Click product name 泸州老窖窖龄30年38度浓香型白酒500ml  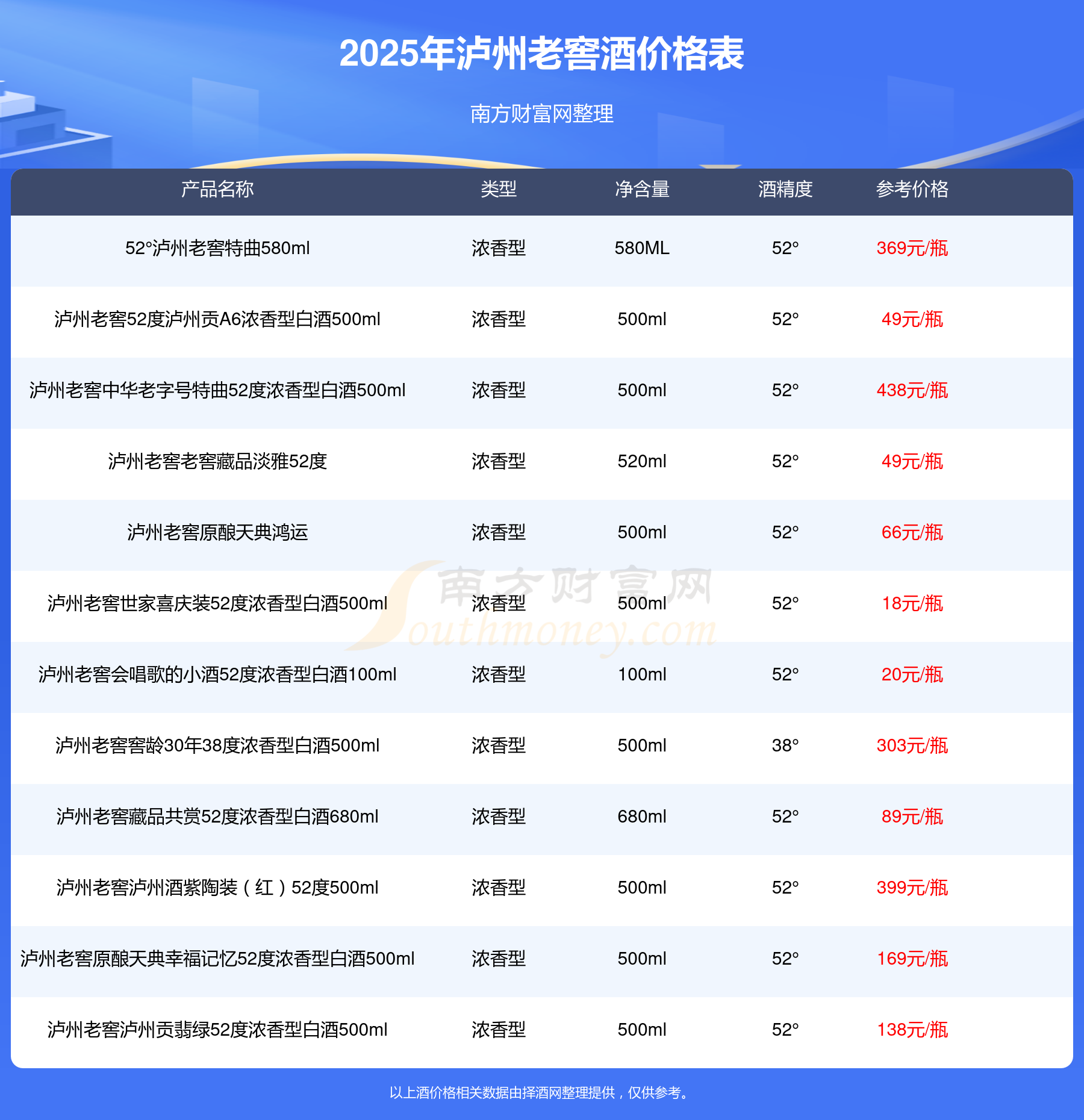tap(217, 745)
